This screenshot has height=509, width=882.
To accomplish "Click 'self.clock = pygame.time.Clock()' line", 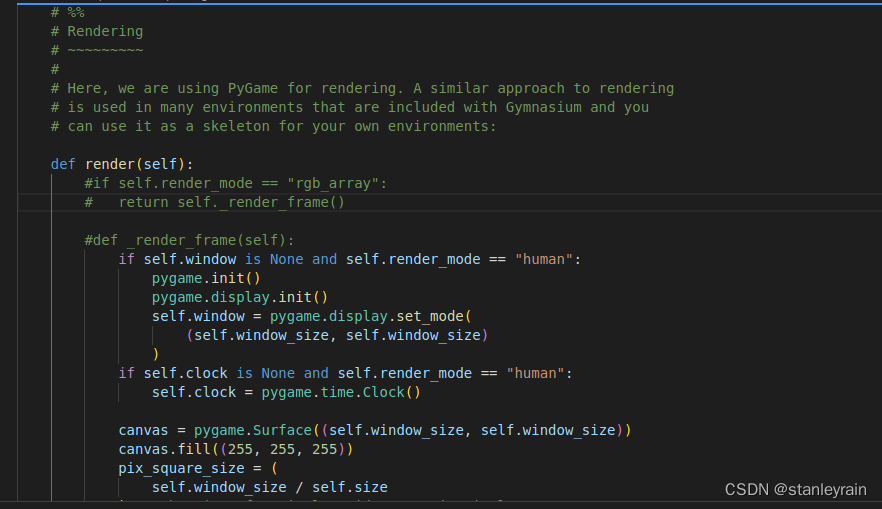I will point(286,393).
